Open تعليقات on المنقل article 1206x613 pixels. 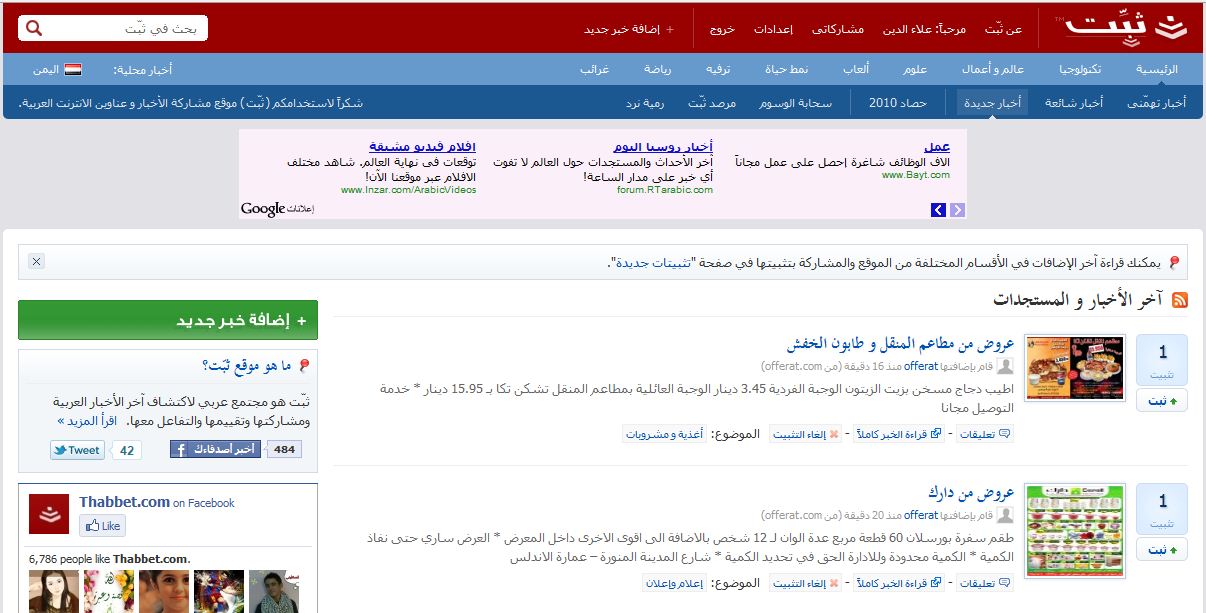(986, 434)
